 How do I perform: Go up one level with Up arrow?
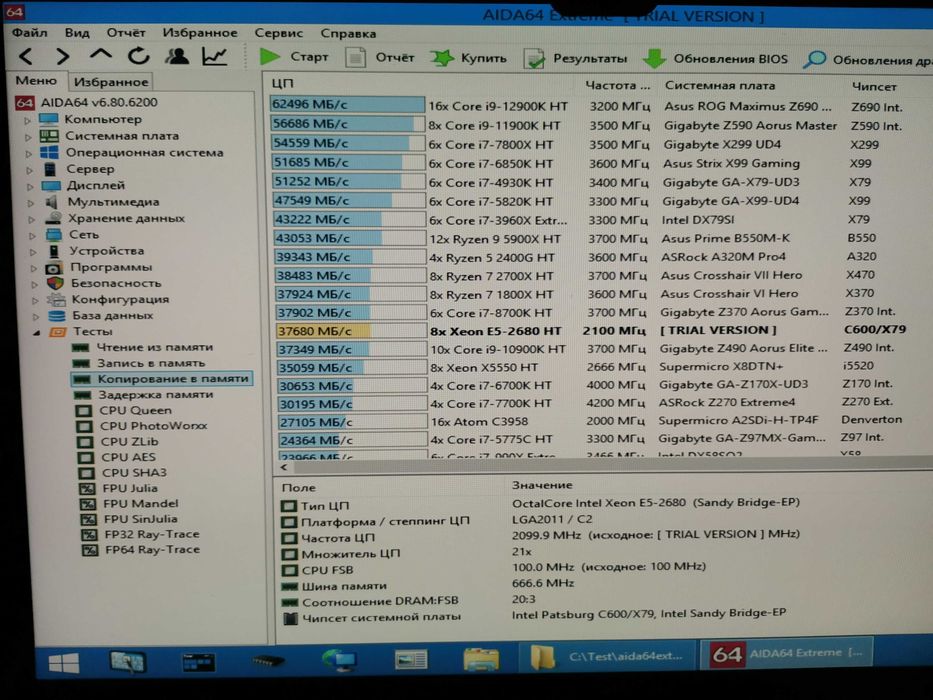101,55
